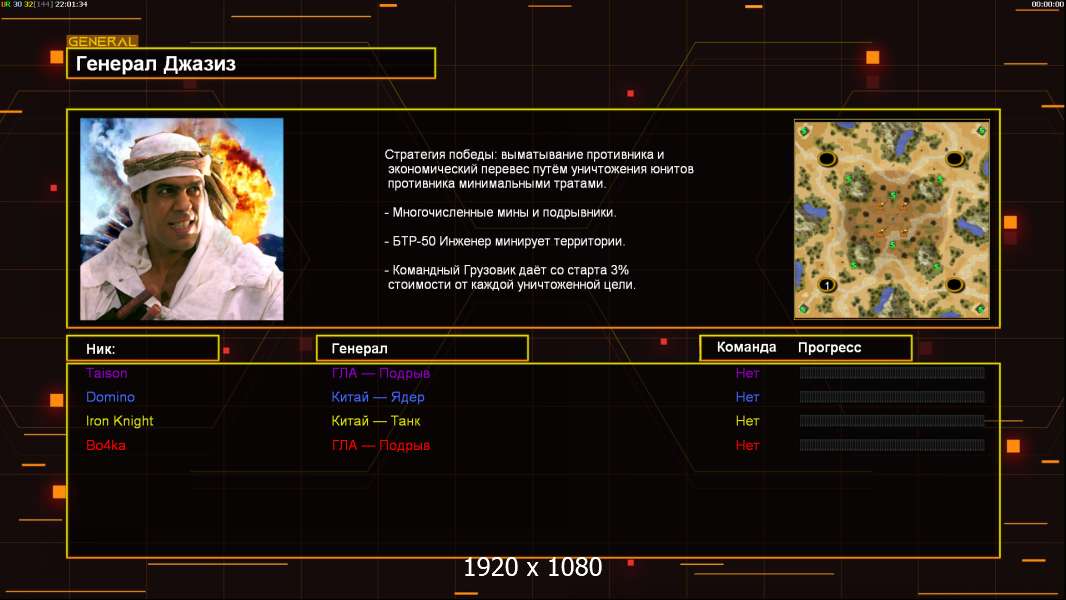The image size is (1066, 600).
Task: Select player name Bo4ka
Action: (105, 445)
